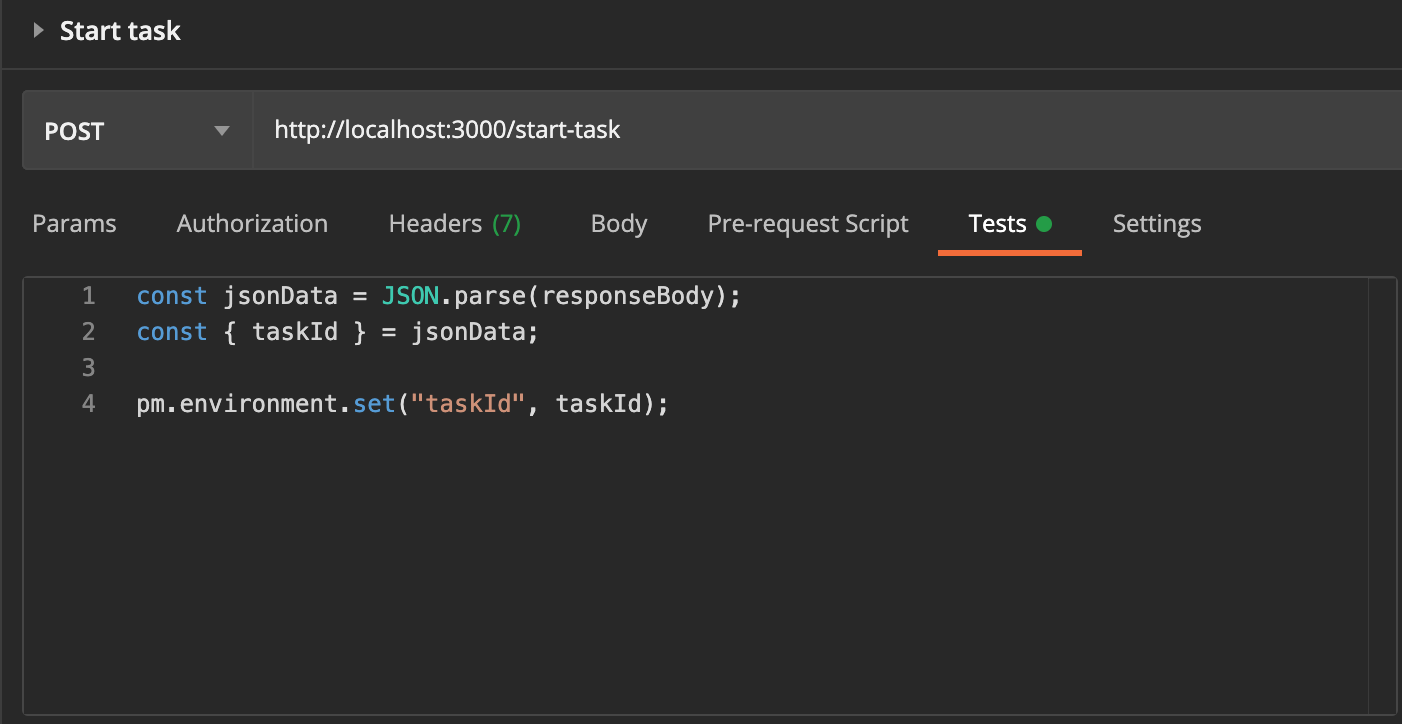
Task: Collapse the Start task disclosure triangle
Action: point(38,30)
